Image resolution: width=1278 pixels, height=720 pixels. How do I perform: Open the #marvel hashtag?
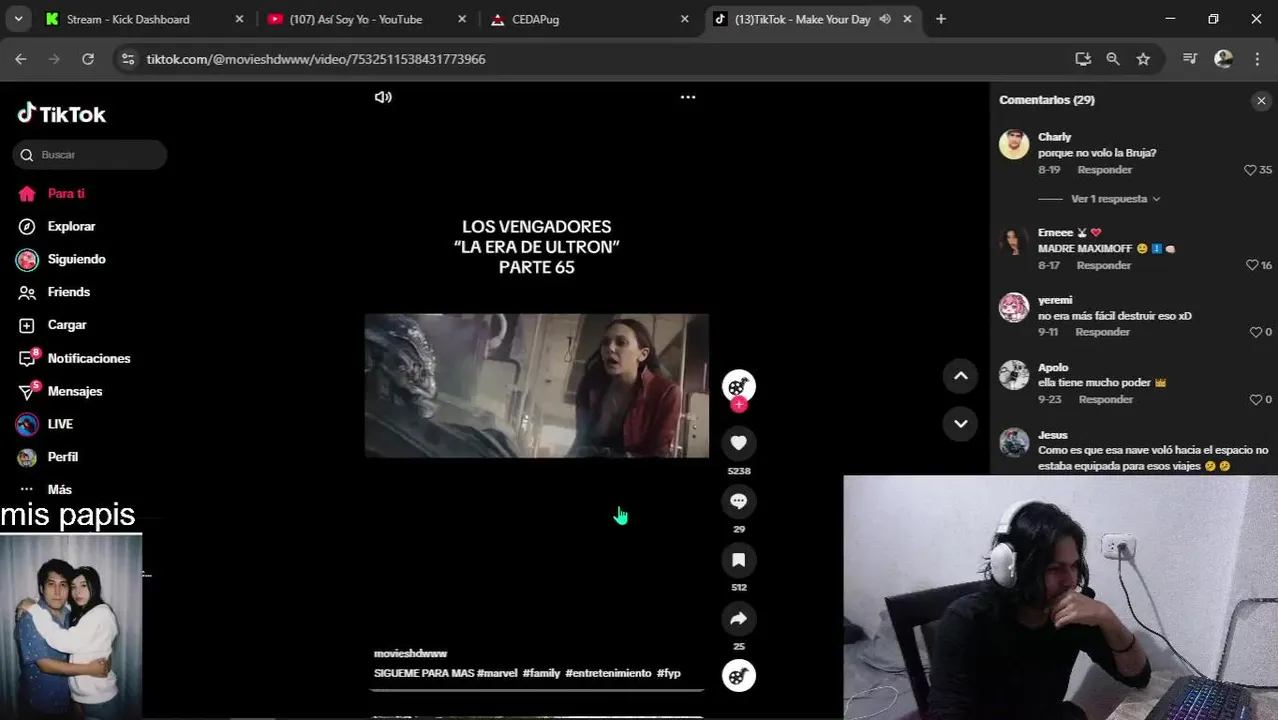coord(497,673)
